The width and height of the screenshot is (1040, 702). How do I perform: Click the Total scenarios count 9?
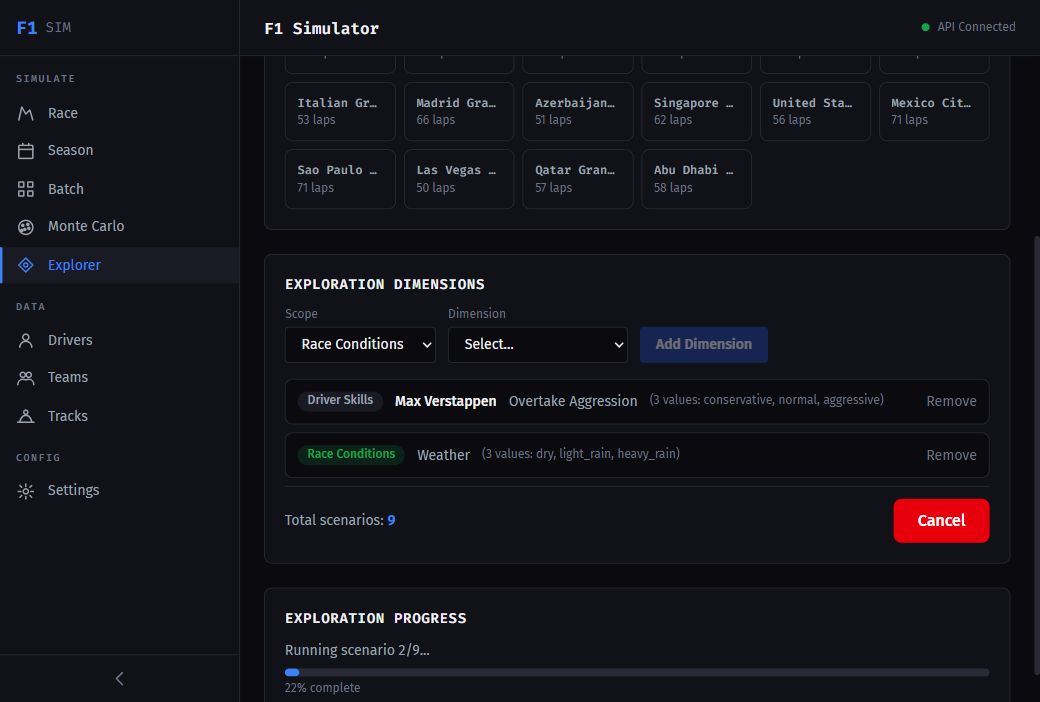coord(391,520)
